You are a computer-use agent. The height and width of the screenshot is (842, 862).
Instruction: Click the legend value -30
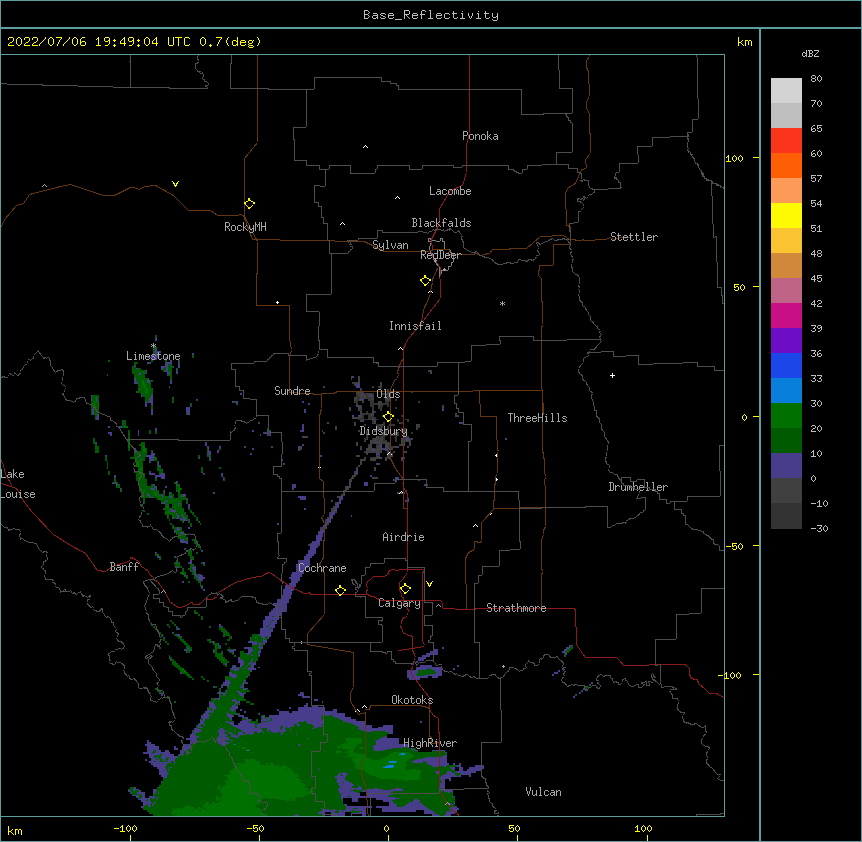(x=819, y=529)
